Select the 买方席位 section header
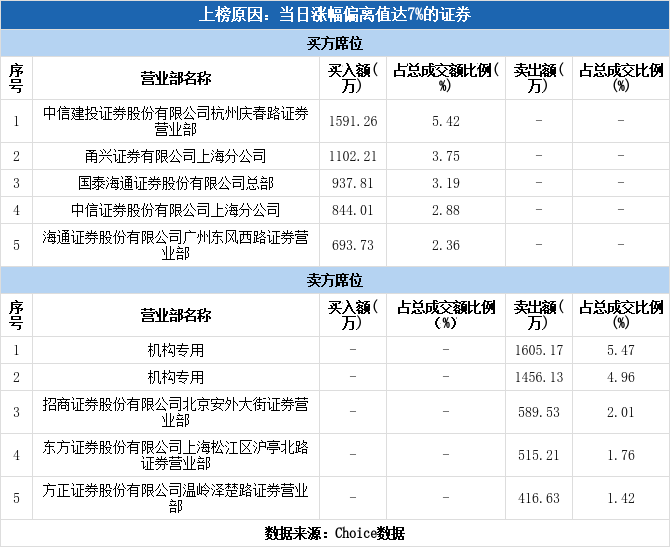This screenshot has height=547, width=670. click(x=335, y=43)
